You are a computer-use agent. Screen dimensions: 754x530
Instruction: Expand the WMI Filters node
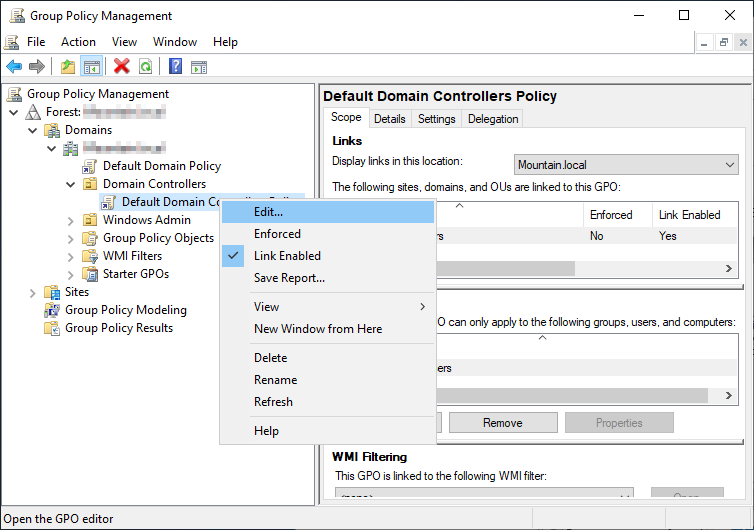tap(71, 257)
